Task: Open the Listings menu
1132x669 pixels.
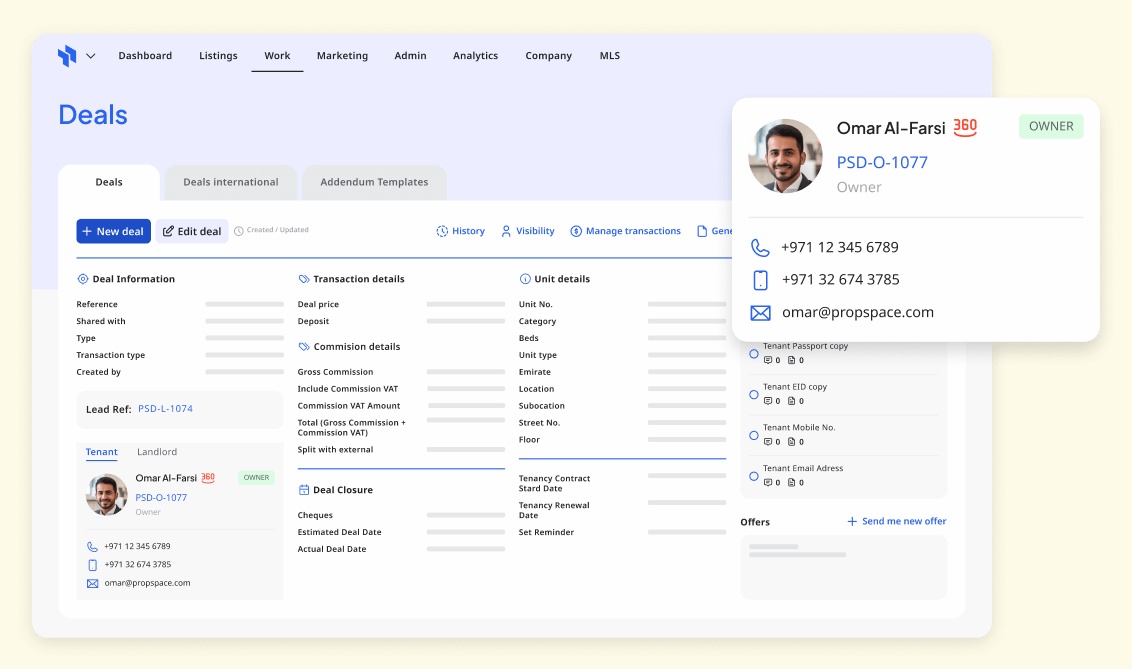Action: tap(218, 56)
